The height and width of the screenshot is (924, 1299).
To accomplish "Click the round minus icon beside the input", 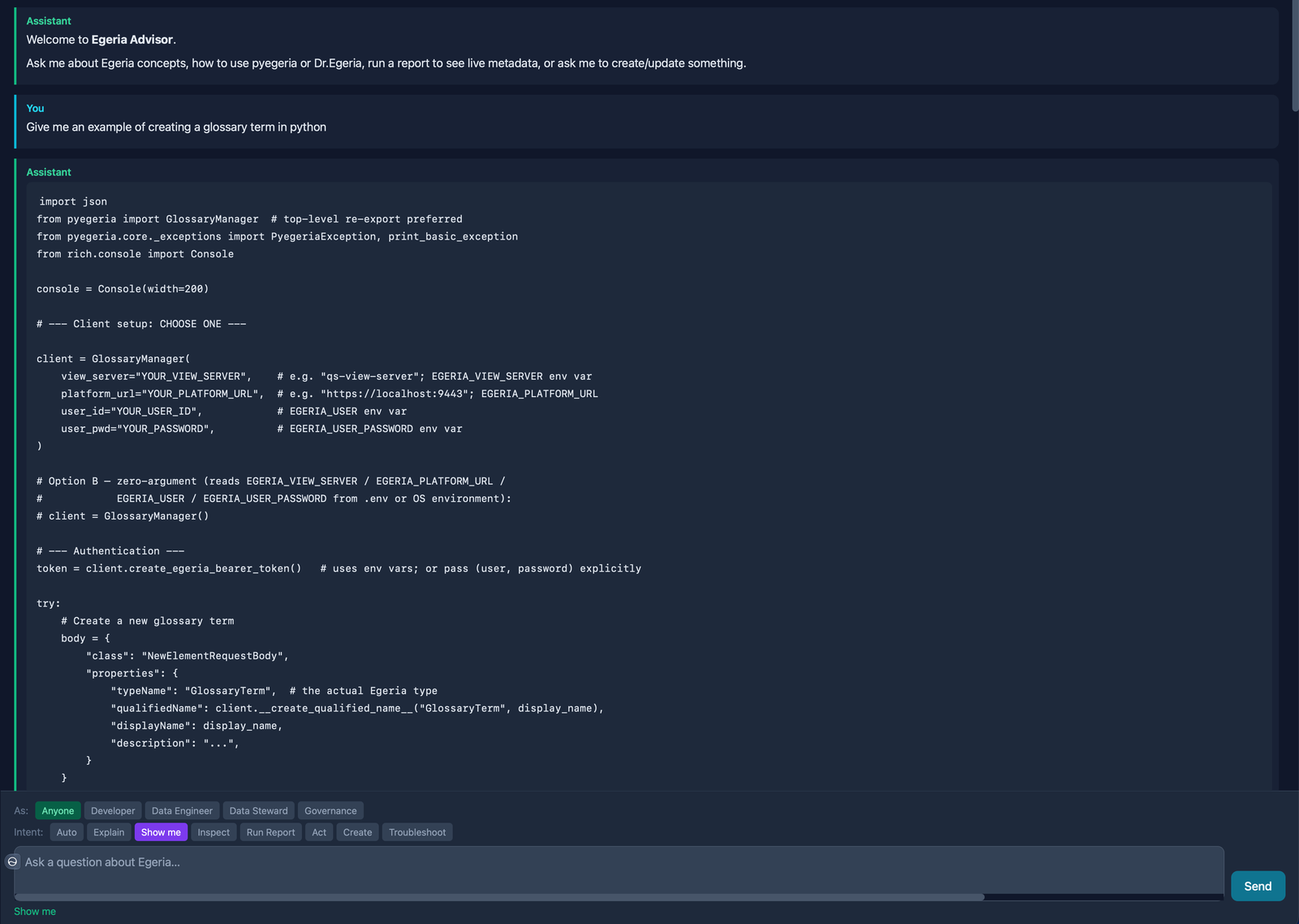I will [x=12, y=861].
